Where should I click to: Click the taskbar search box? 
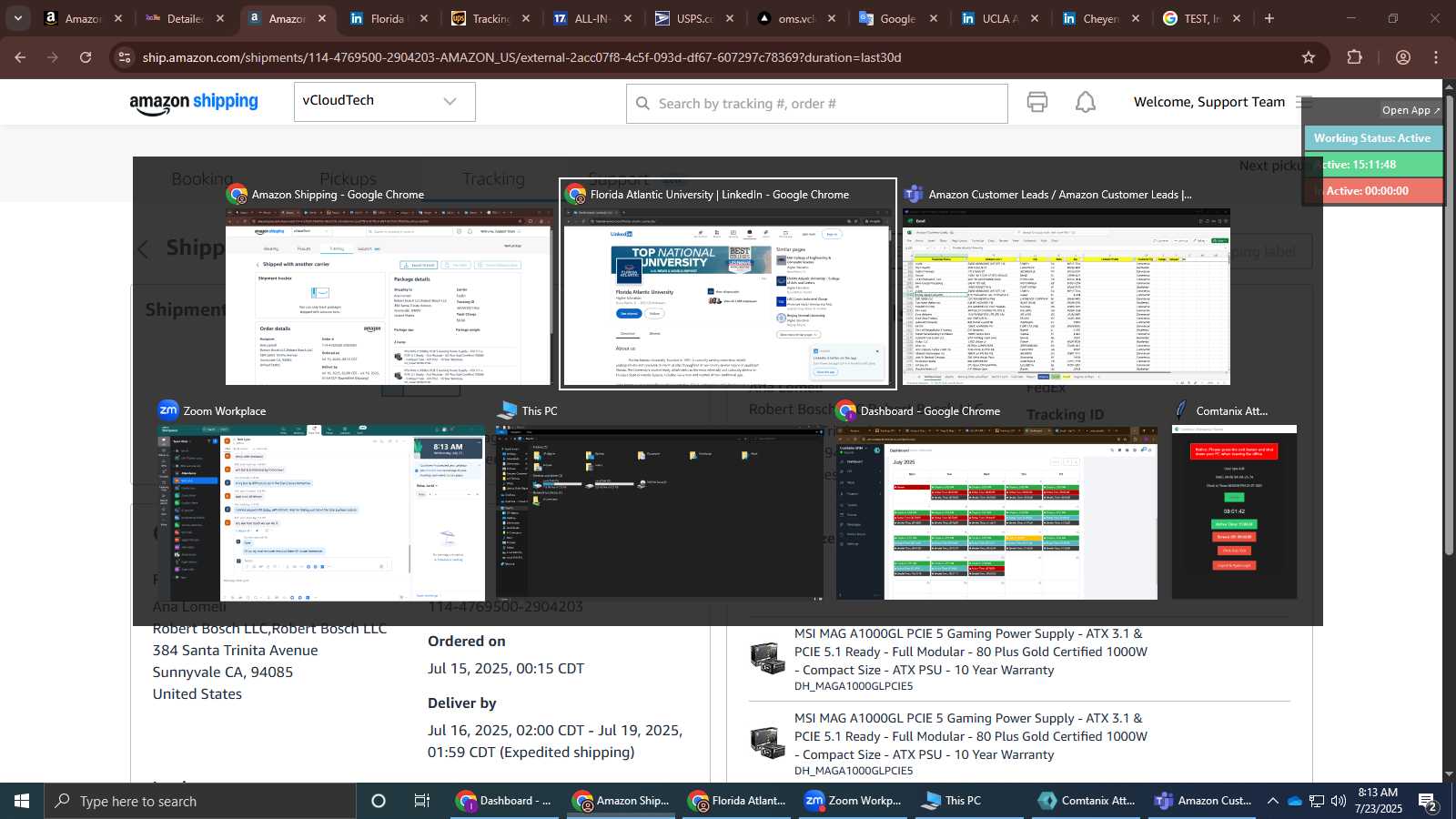coord(200,801)
